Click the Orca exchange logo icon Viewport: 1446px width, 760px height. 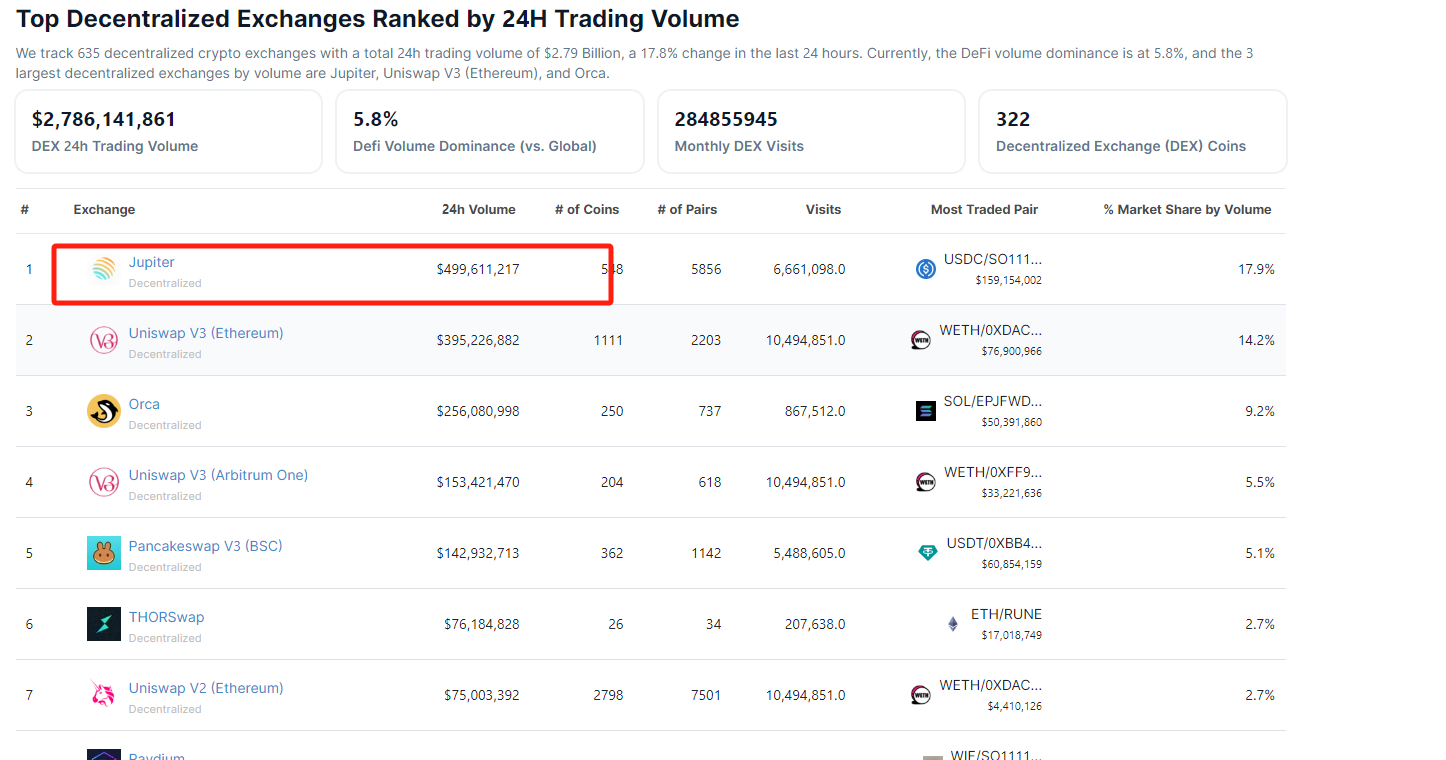(x=104, y=411)
